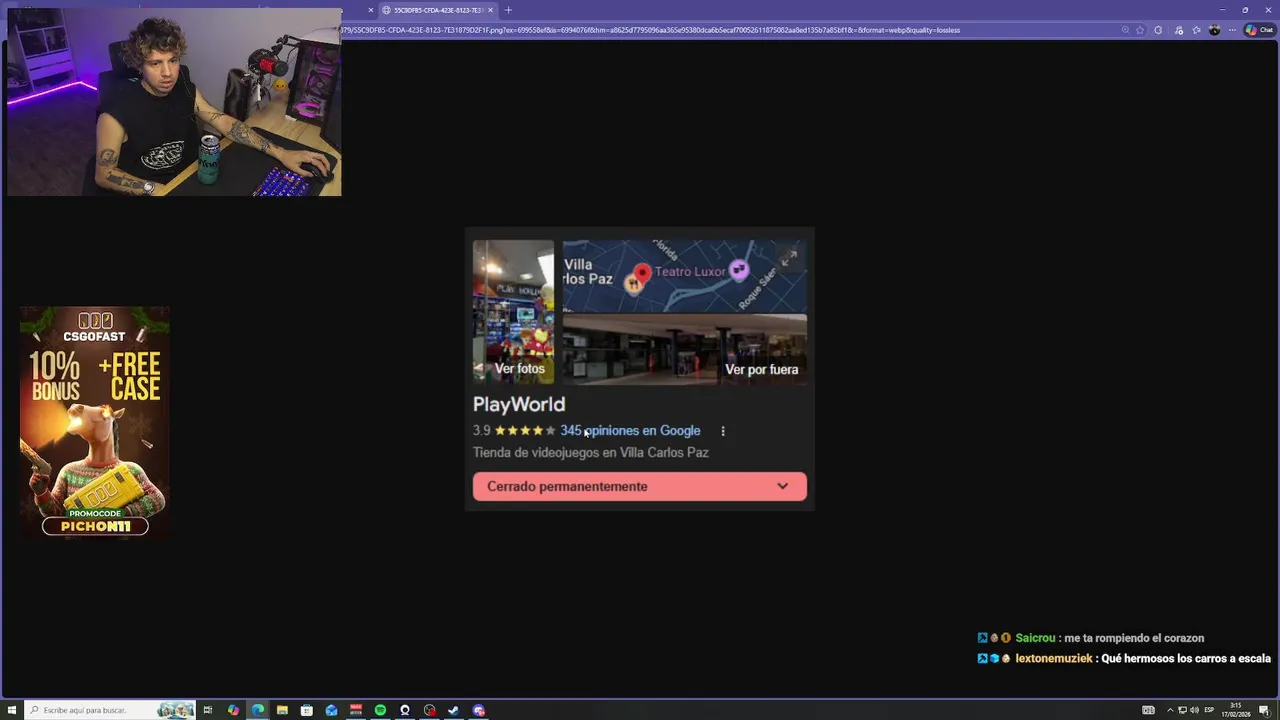Open Microsoft Store taskbar icon
The width and height of the screenshot is (1280, 720).
(307, 710)
